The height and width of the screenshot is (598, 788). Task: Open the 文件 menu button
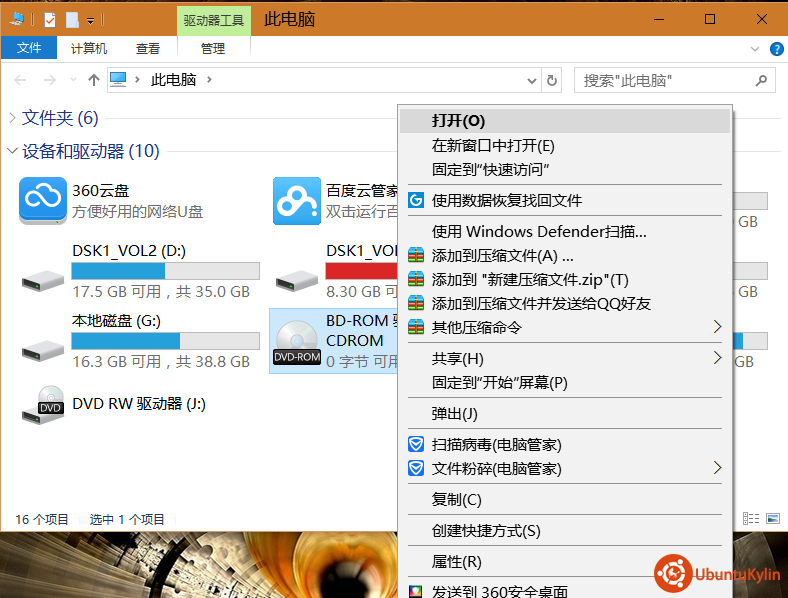tap(29, 48)
